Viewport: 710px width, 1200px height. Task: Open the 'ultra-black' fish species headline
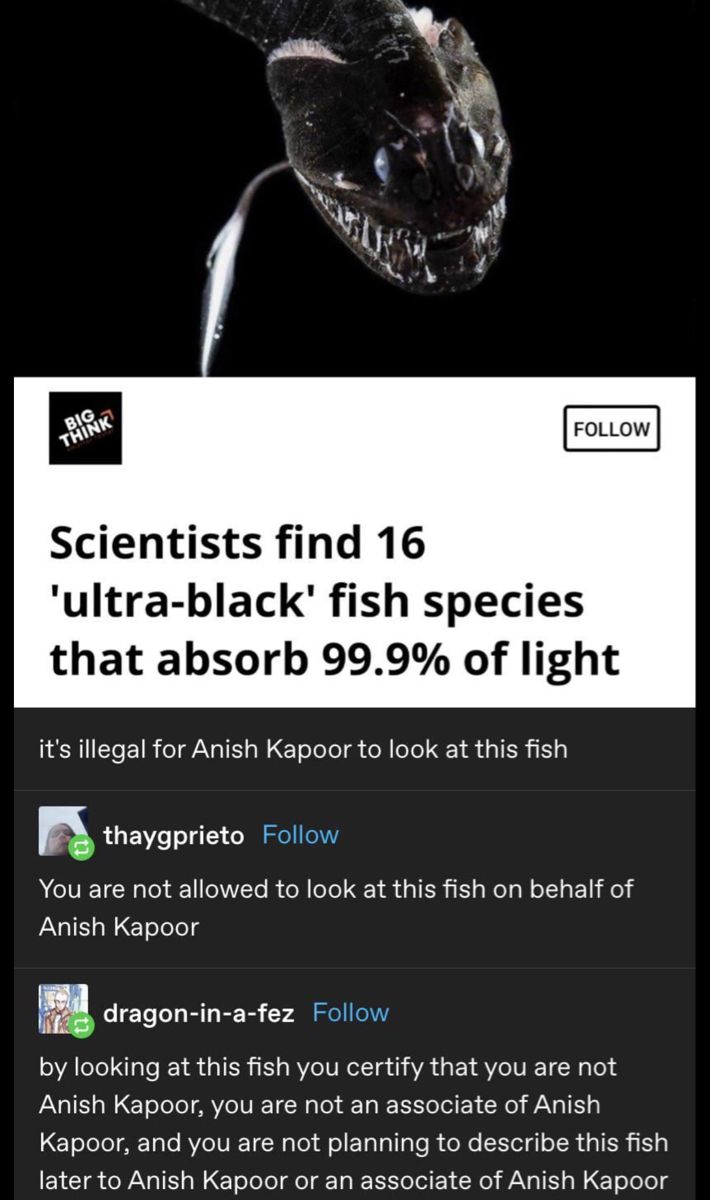[334, 602]
